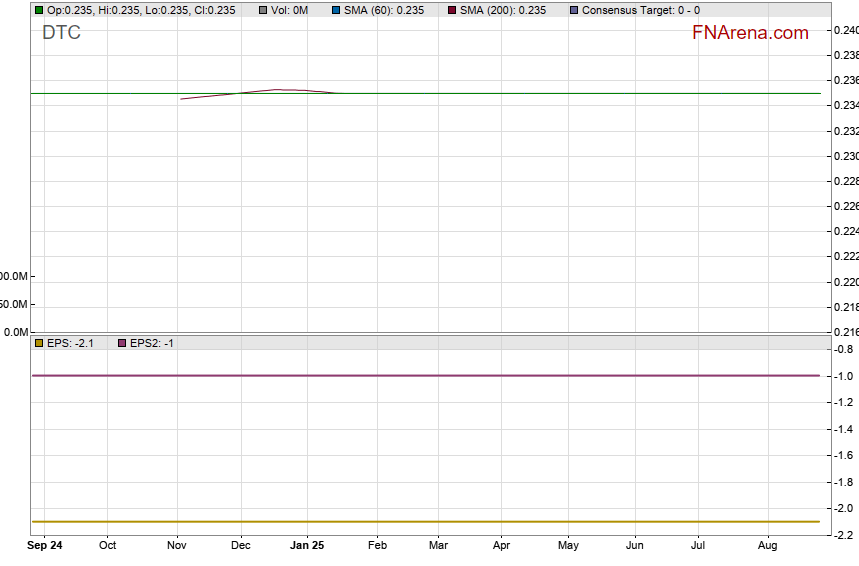Click the 'SMA (200): 0.235' legend text

pyautogui.click(x=503, y=10)
